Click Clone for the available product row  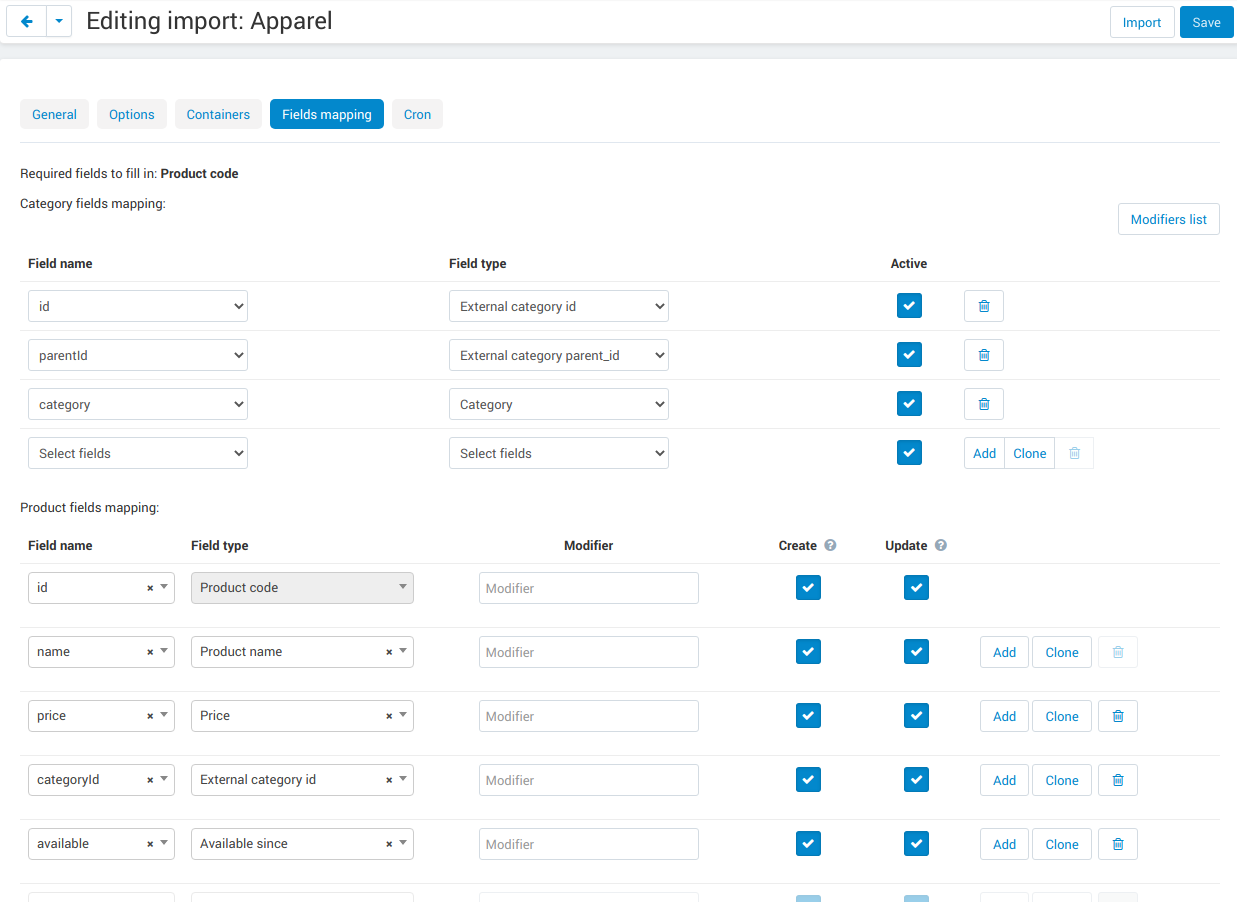[x=1062, y=844]
